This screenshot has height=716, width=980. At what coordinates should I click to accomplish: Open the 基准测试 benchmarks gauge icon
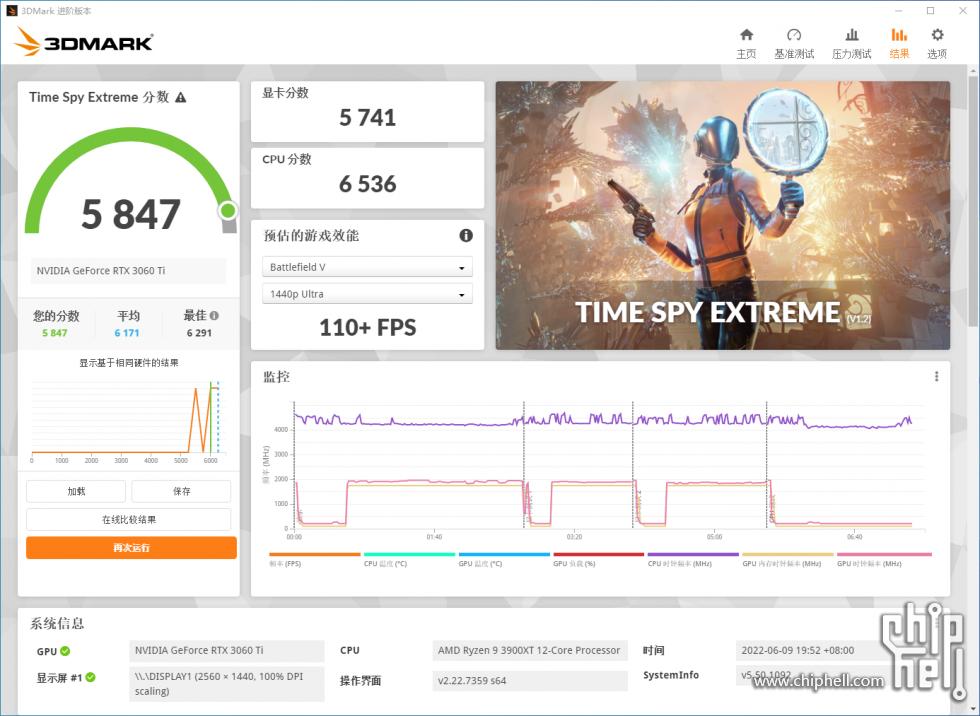coord(794,35)
